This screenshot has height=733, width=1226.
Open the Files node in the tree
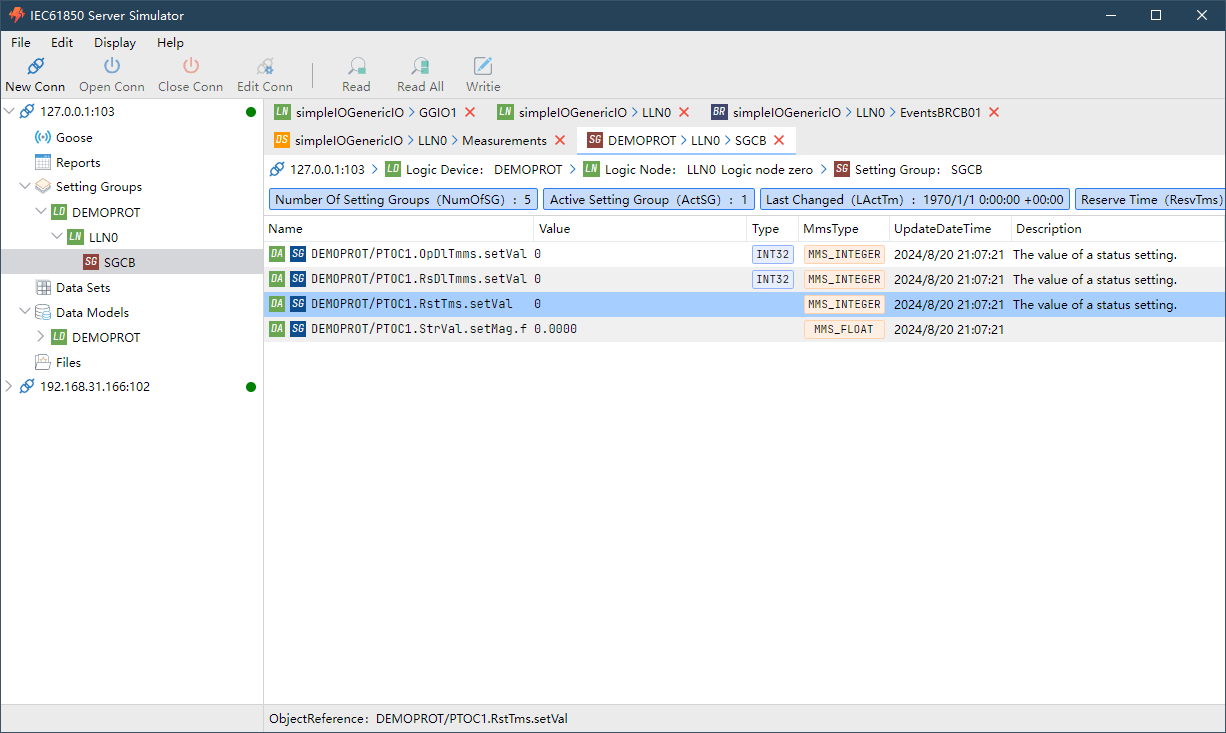69,362
